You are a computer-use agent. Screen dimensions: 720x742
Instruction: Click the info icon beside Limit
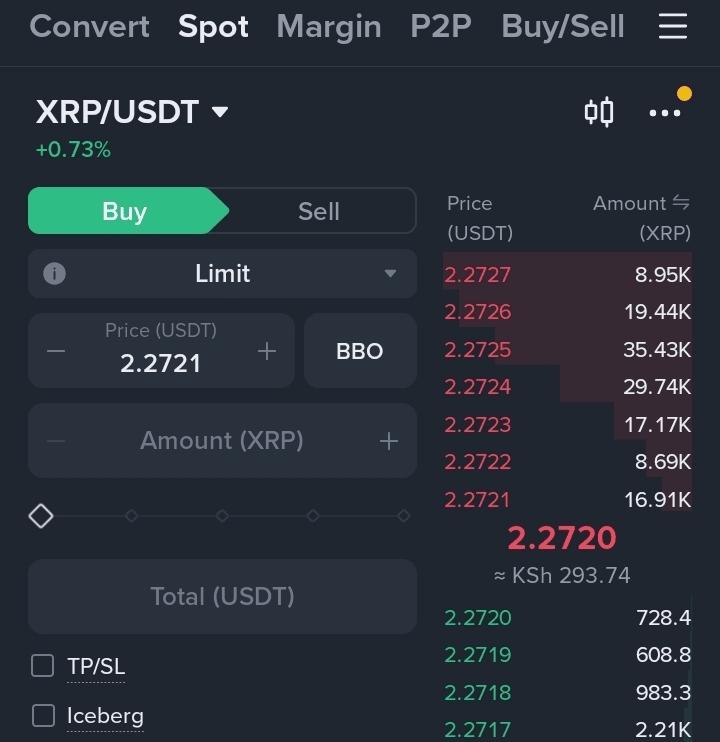click(55, 273)
